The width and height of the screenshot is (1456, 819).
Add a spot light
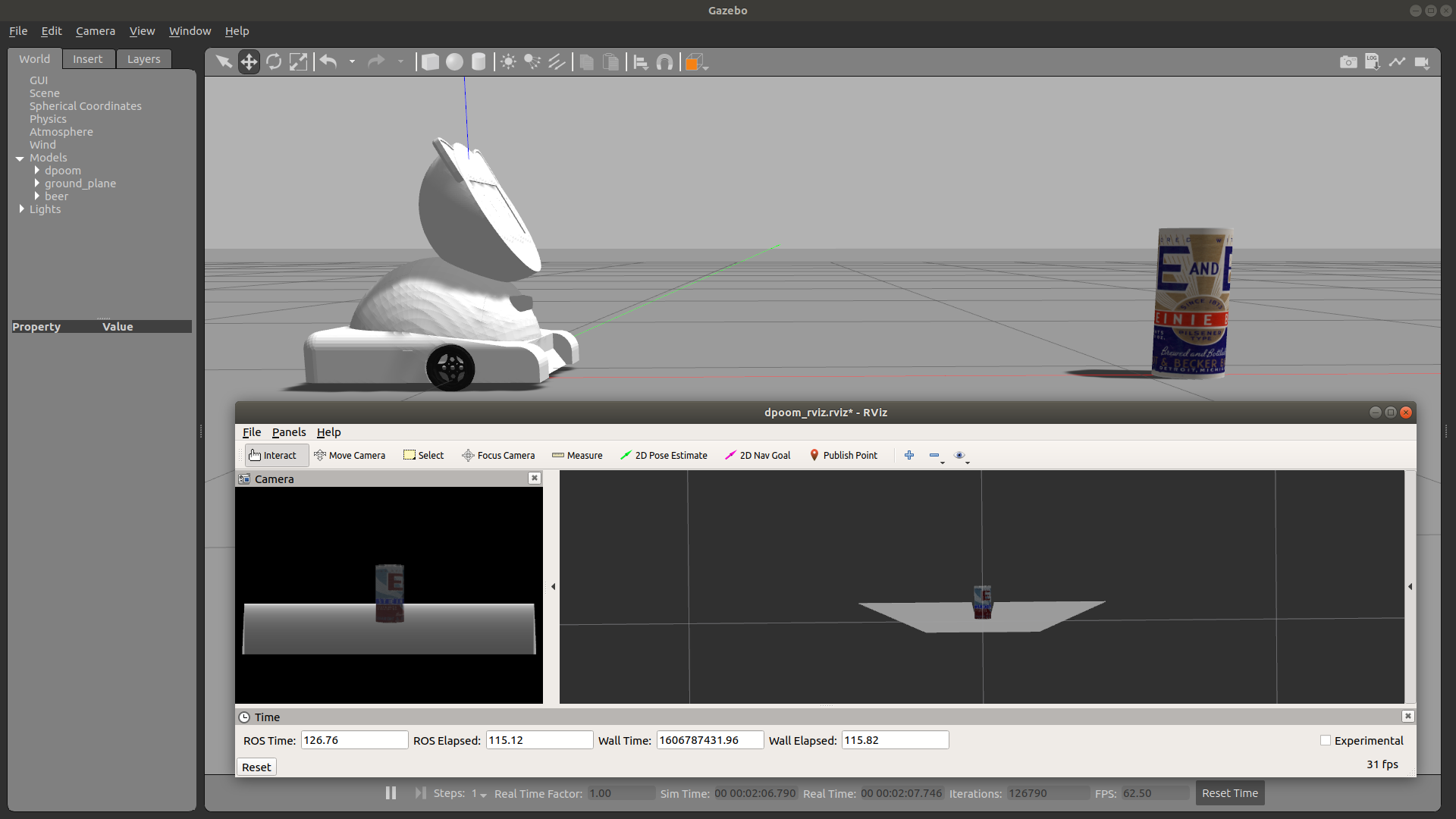point(532,62)
